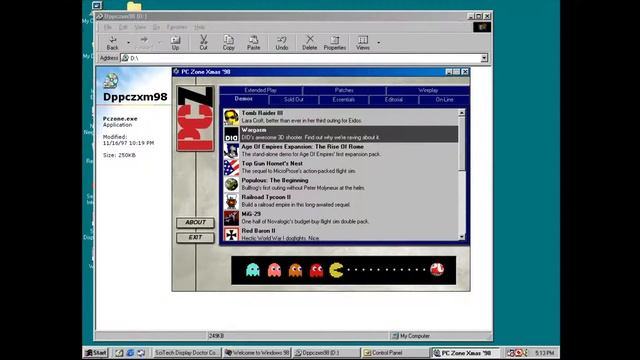This screenshot has width=640, height=360.
Task: Click the taskbar clock showing 5:13 PM
Action: 544,353
